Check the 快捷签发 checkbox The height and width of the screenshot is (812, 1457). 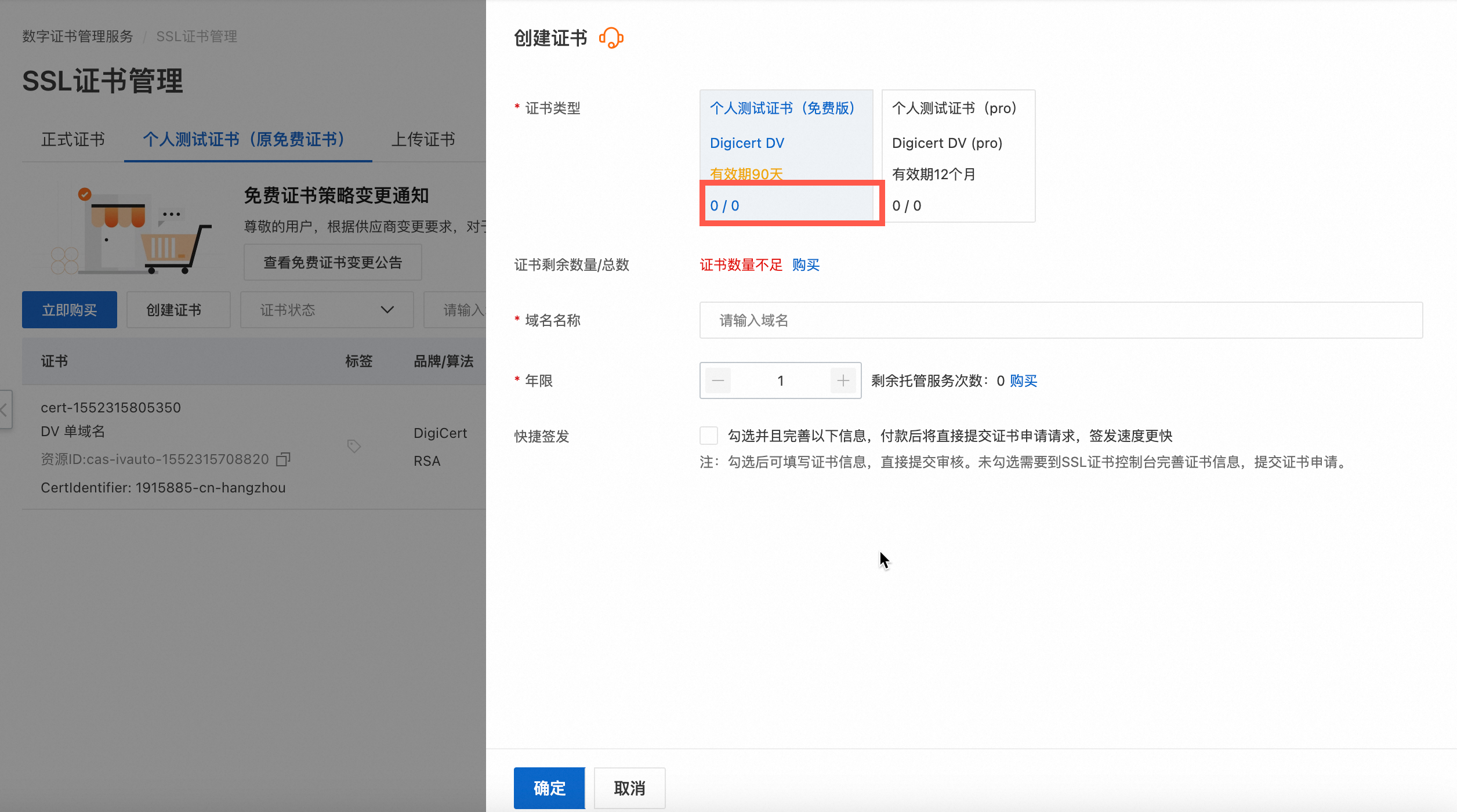(709, 436)
